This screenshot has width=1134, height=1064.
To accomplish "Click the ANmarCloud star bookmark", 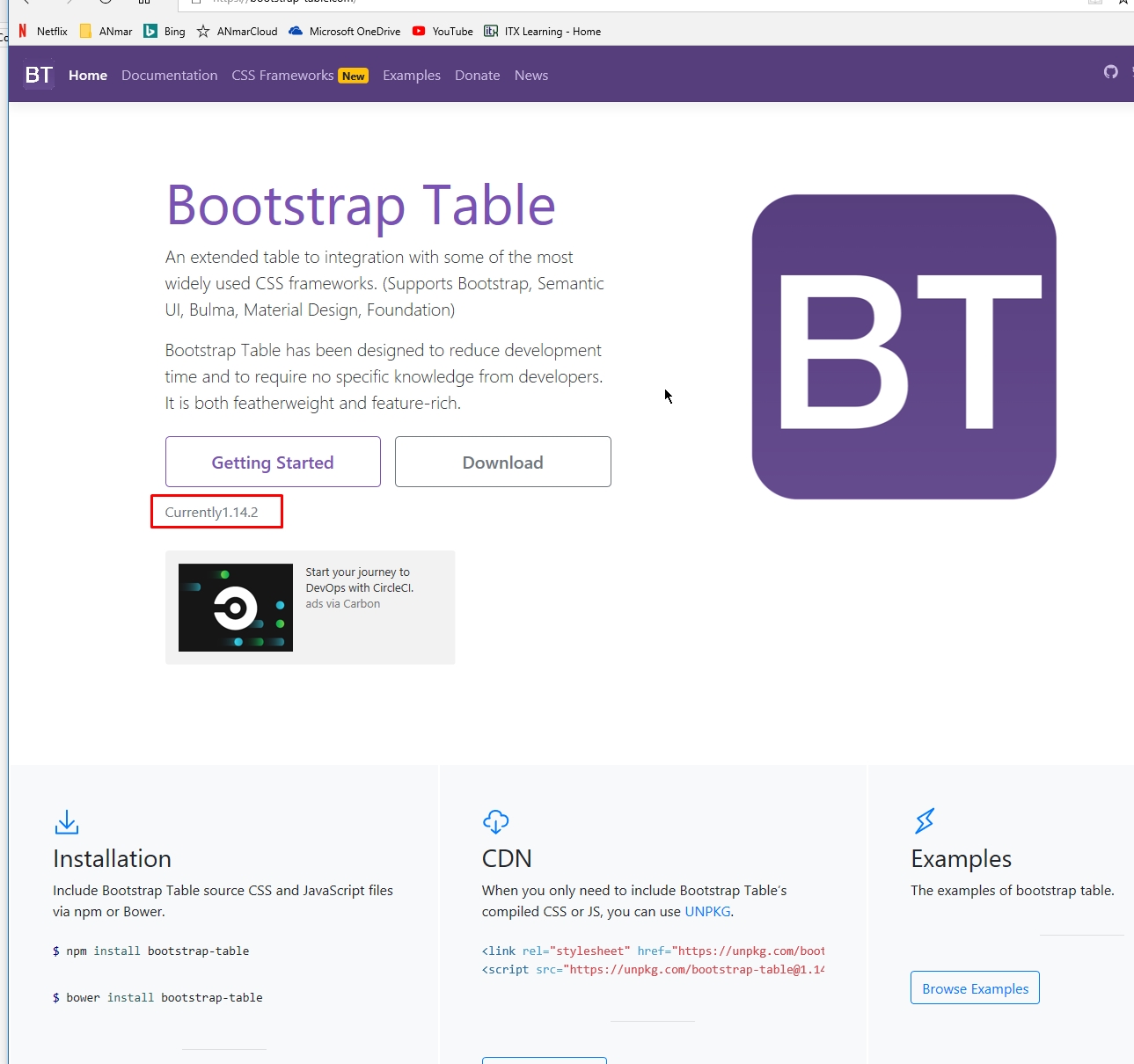I will pyautogui.click(x=237, y=32).
